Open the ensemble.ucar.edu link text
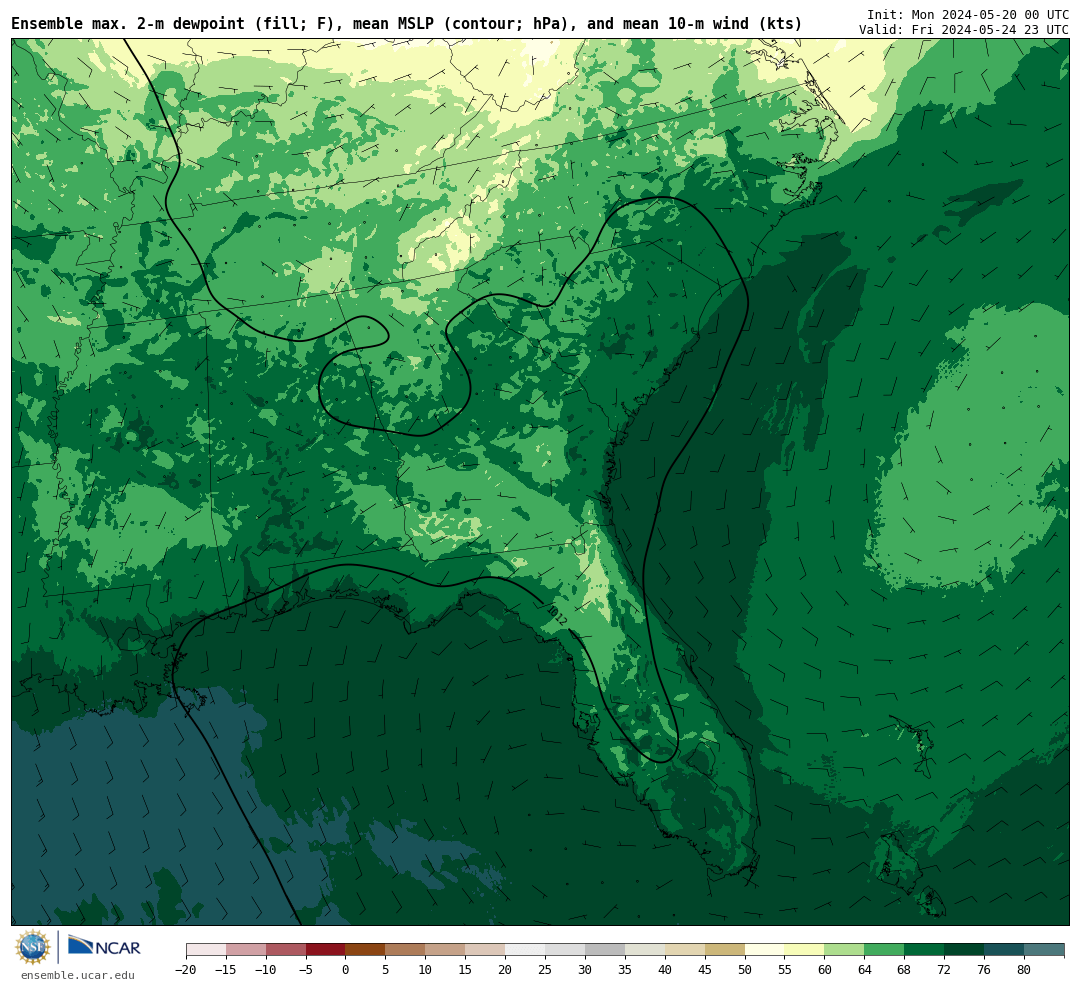 78,975
